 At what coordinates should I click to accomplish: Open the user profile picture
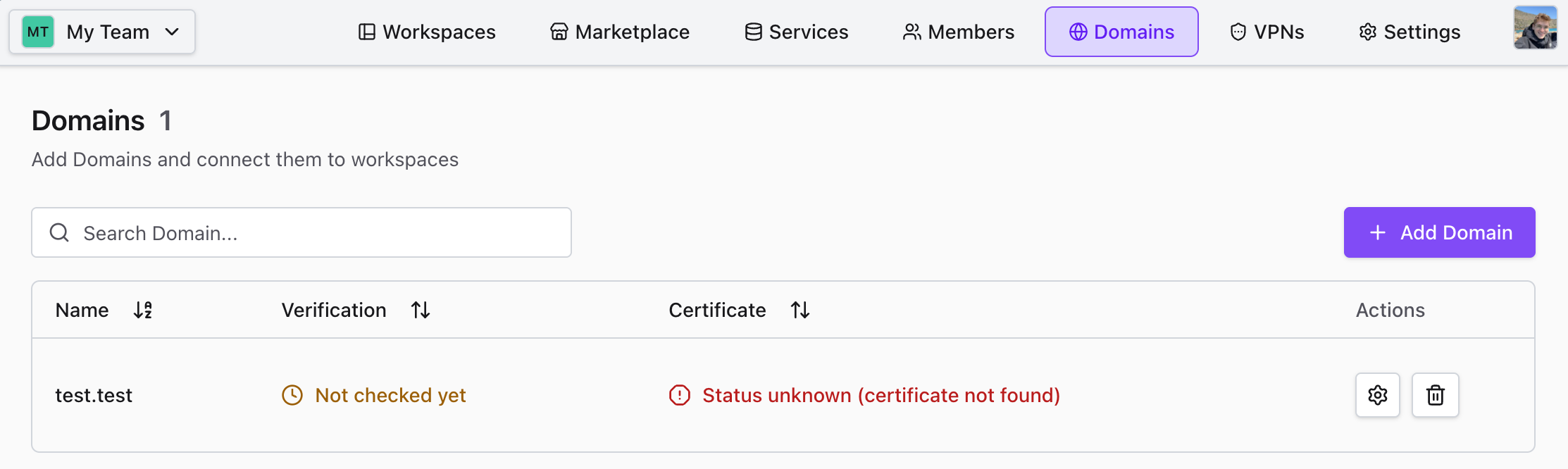tap(1535, 27)
